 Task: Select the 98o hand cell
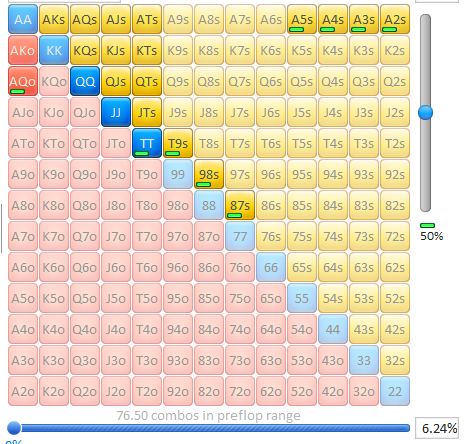(x=178, y=205)
